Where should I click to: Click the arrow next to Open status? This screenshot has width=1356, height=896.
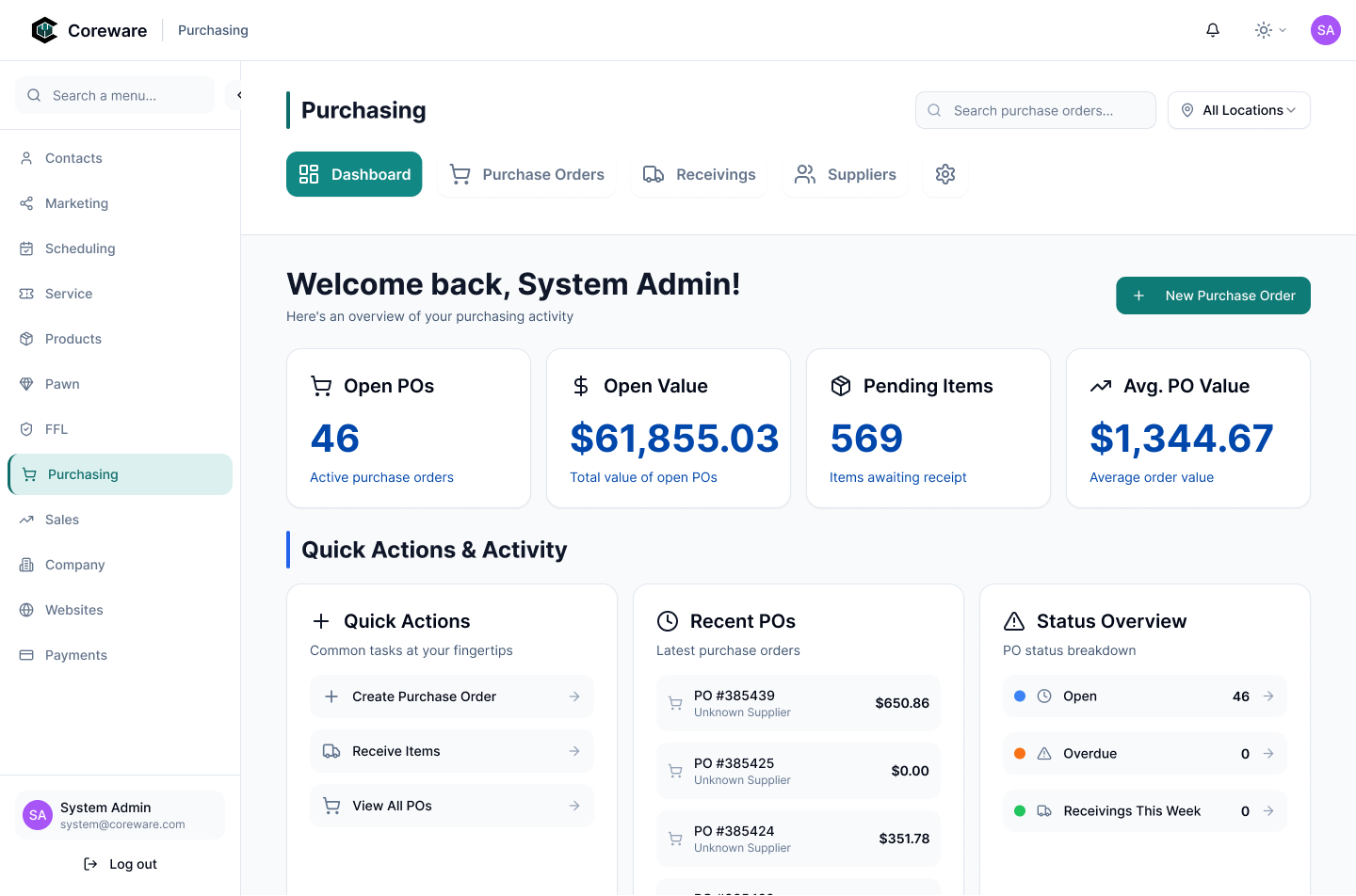(1268, 696)
